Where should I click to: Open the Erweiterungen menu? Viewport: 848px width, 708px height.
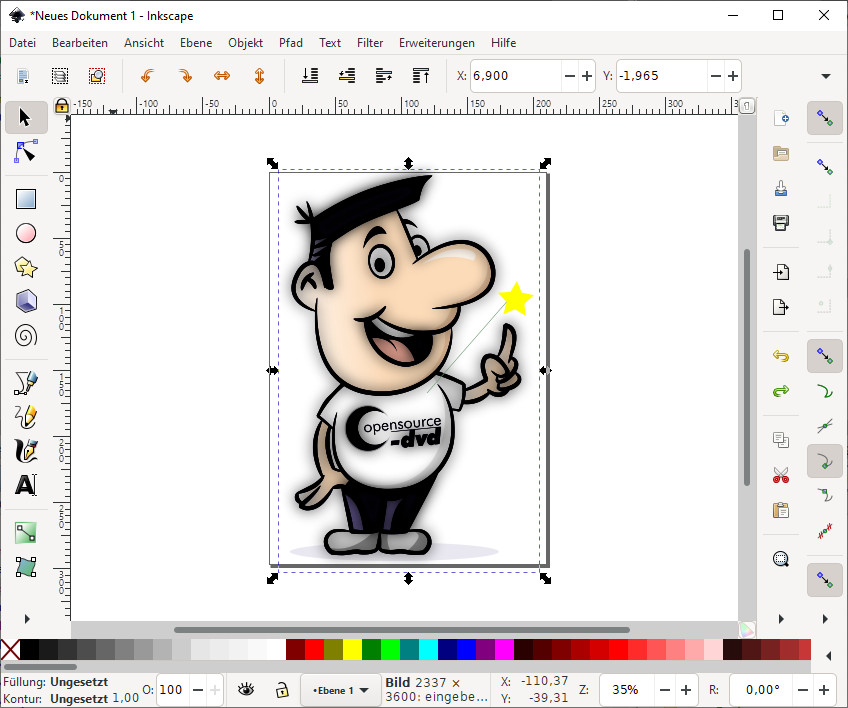point(436,43)
